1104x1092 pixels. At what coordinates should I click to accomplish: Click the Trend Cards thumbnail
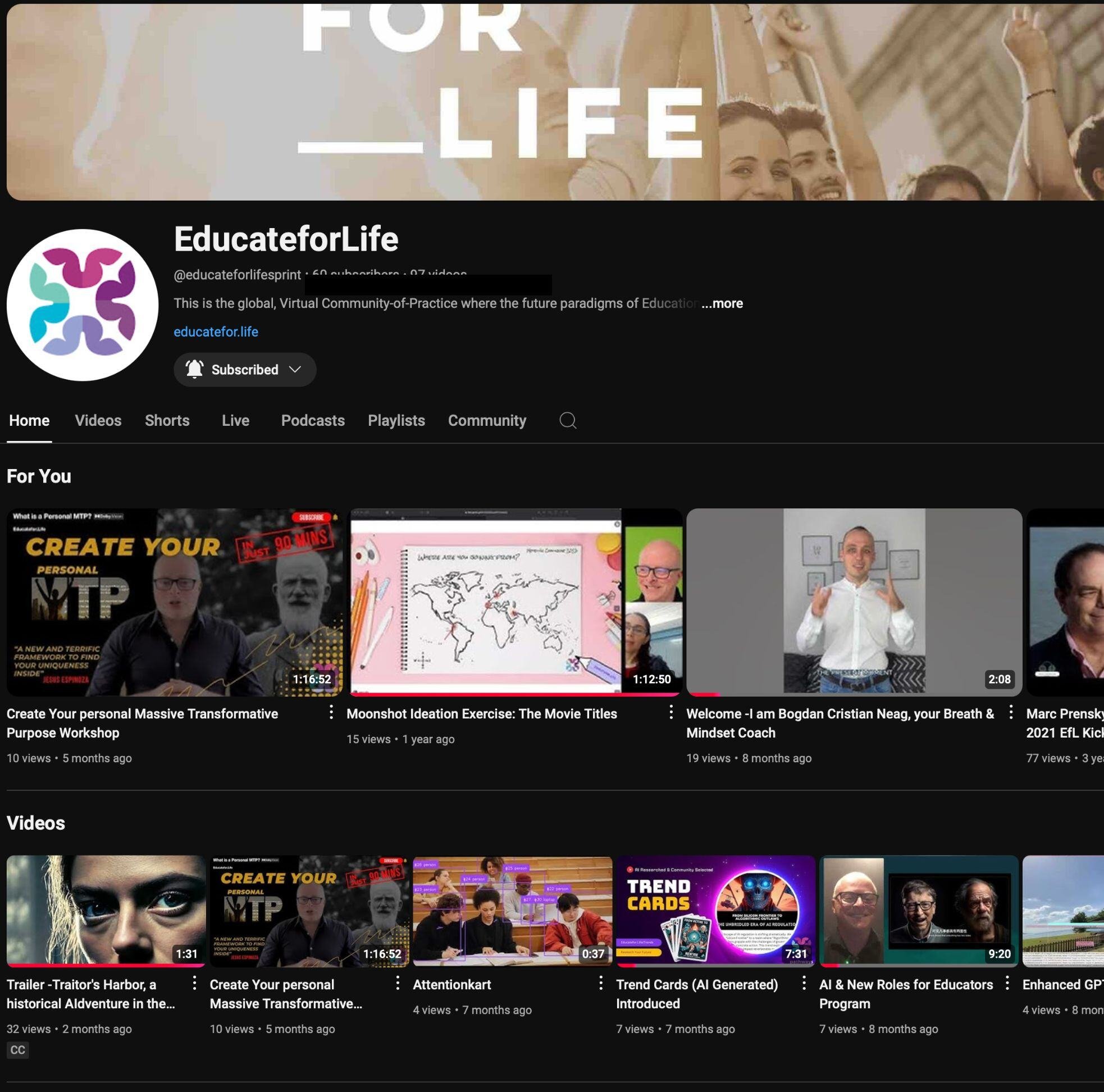pos(715,911)
